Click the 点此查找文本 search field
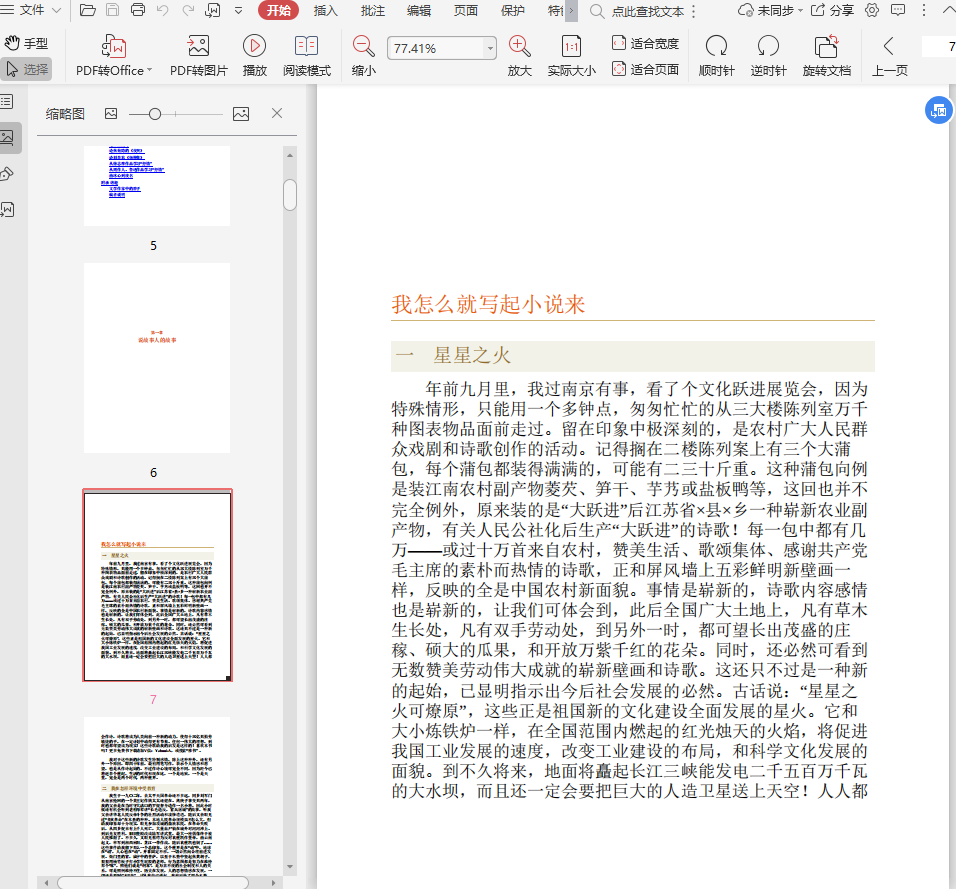 click(x=647, y=11)
